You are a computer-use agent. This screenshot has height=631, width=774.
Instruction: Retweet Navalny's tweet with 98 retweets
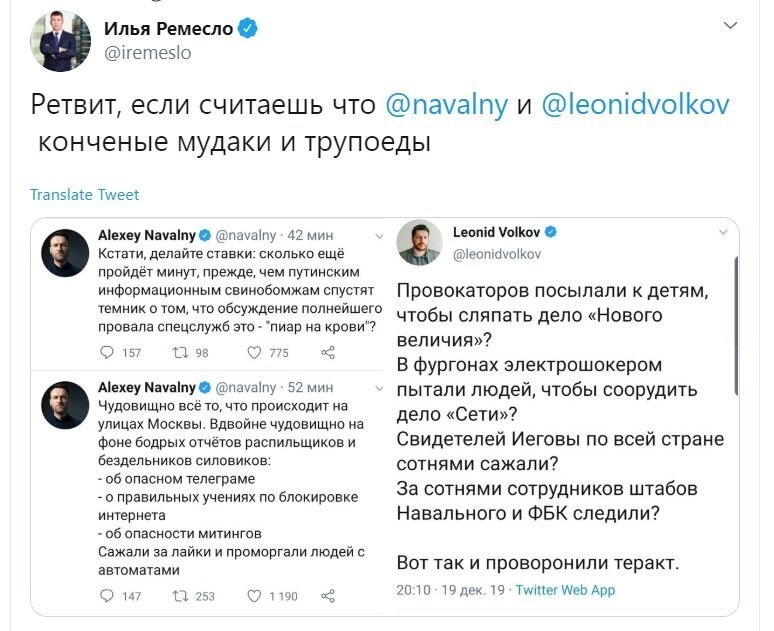[x=180, y=353]
